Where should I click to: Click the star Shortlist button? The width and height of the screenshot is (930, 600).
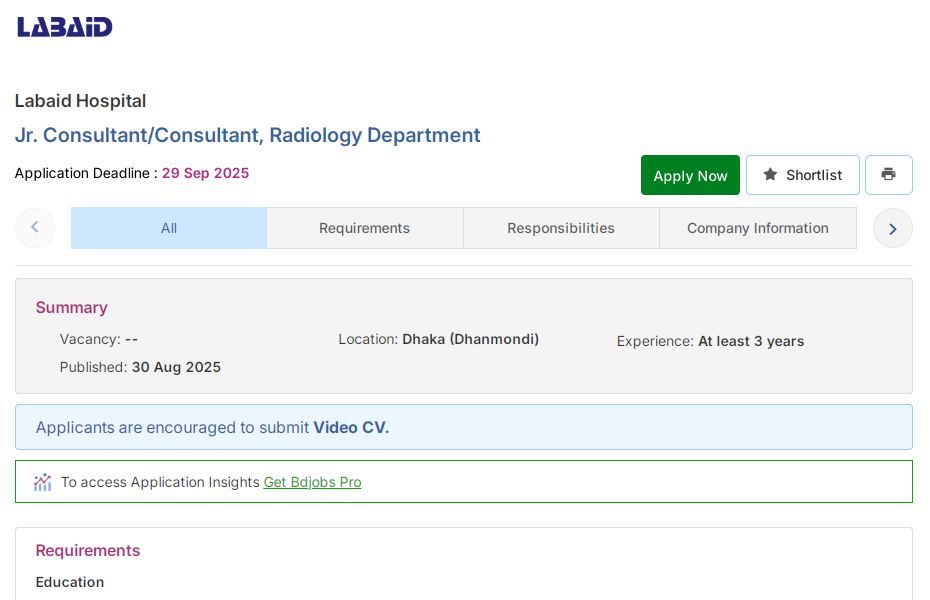[802, 175]
